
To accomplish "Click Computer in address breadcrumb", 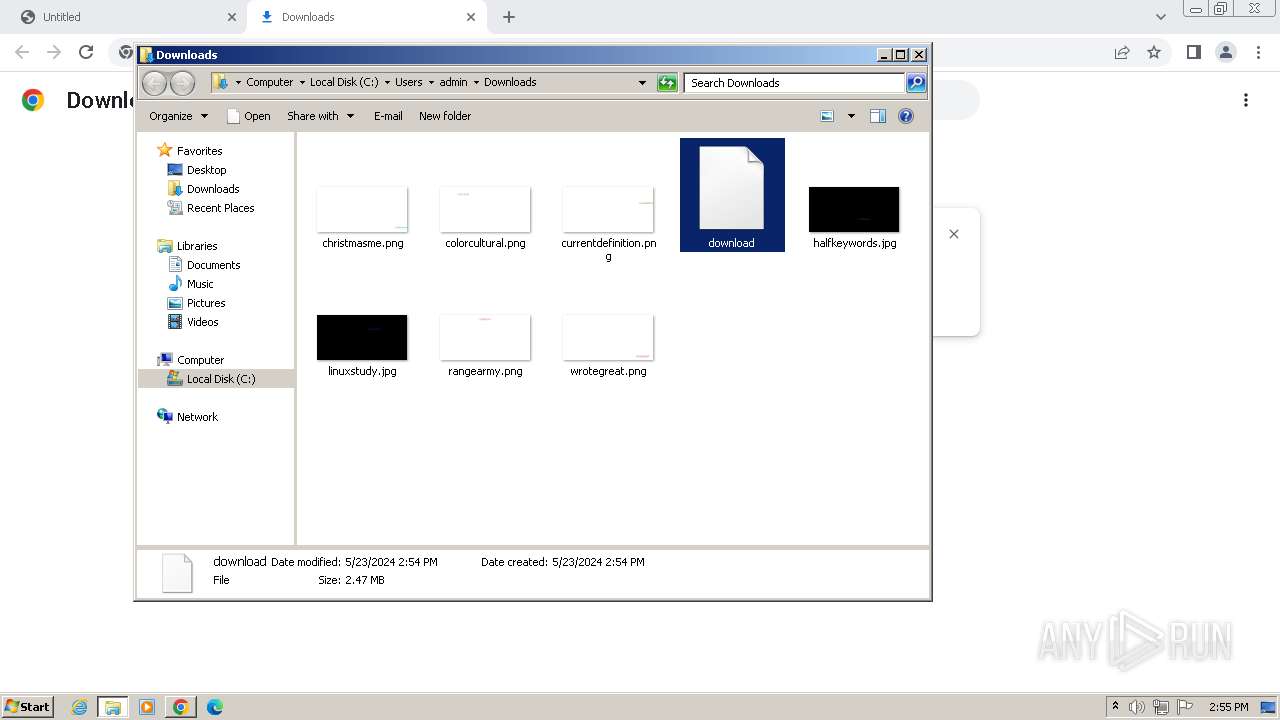I will point(269,83).
